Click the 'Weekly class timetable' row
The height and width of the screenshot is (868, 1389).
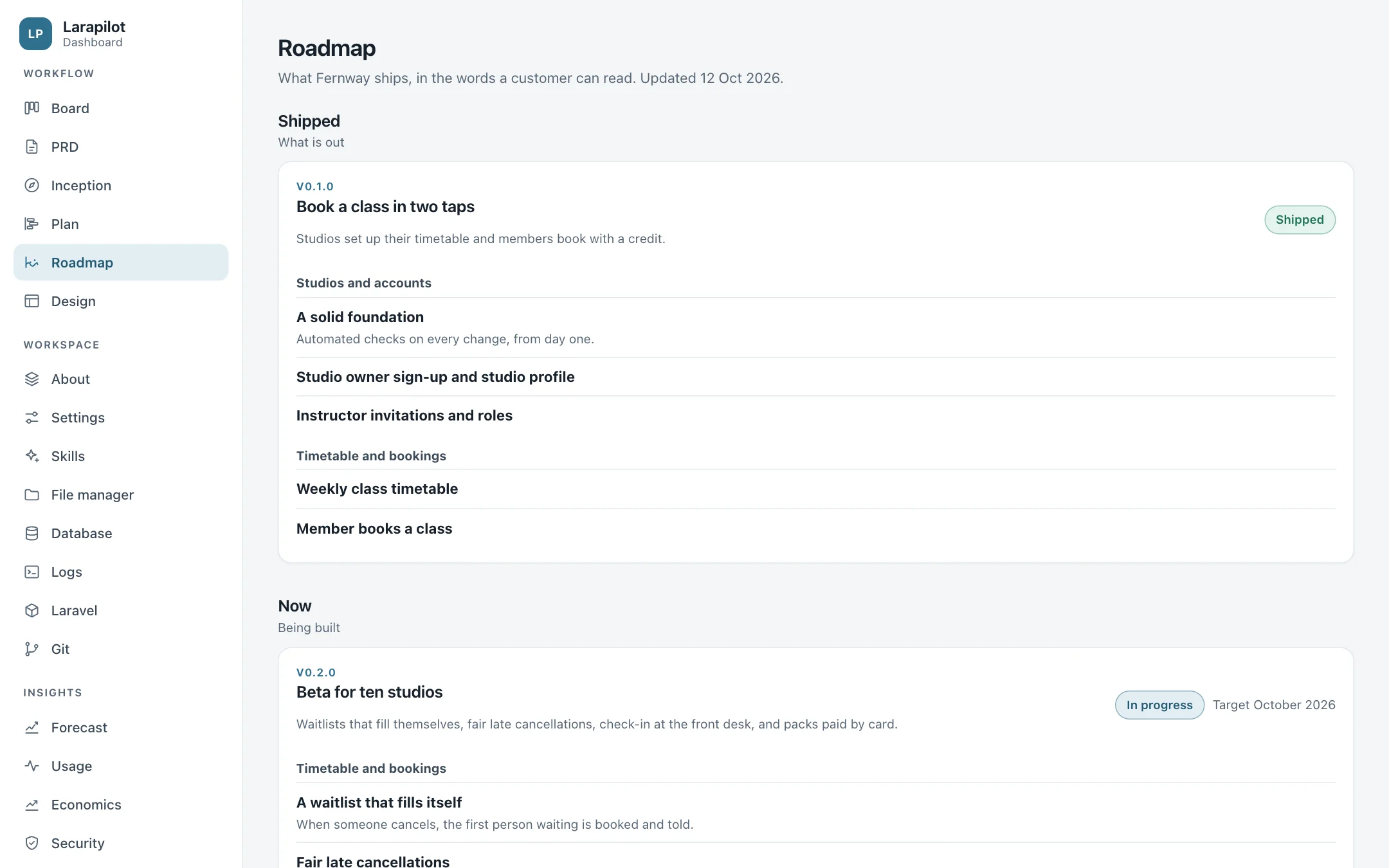pos(816,489)
